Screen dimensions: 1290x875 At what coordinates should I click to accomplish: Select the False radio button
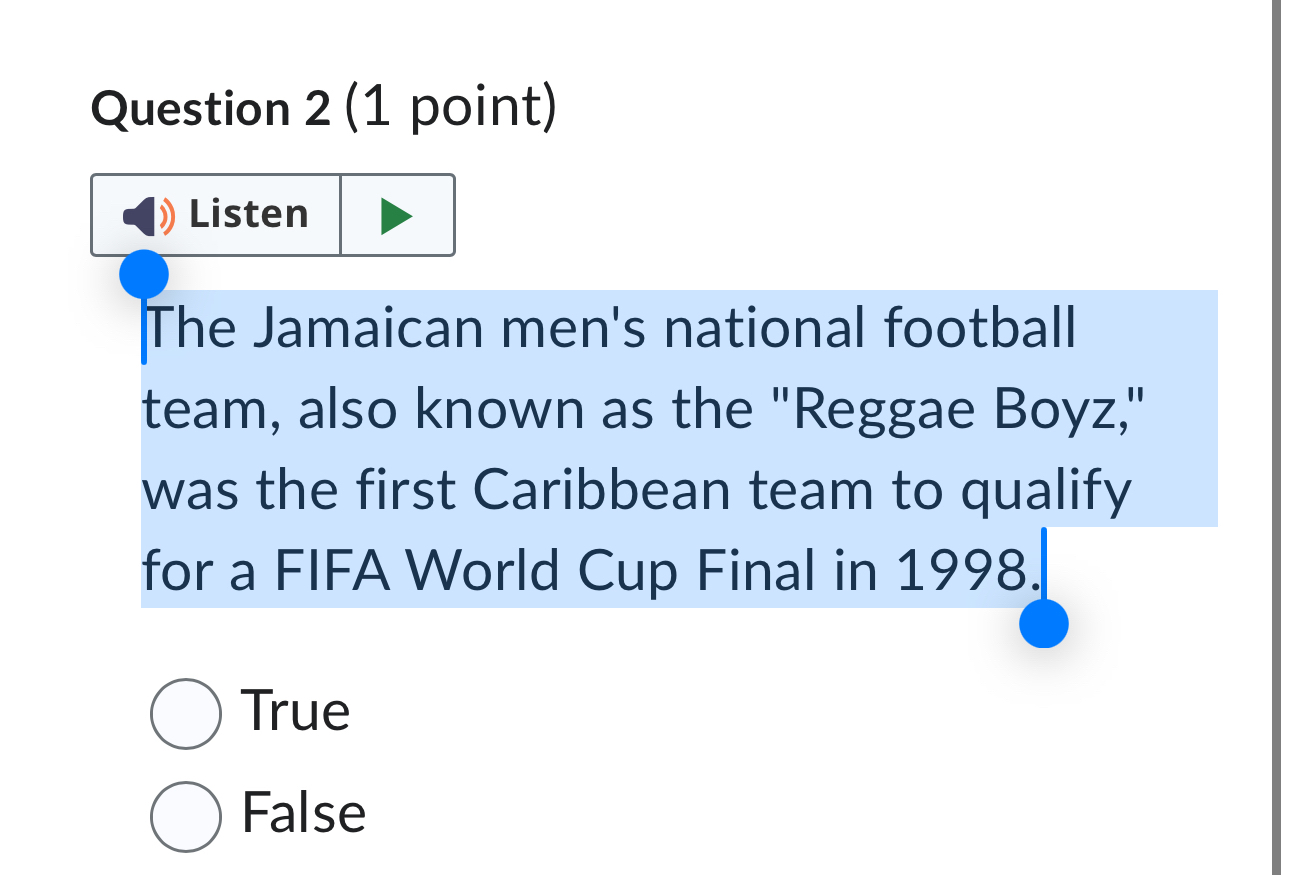coord(186,814)
